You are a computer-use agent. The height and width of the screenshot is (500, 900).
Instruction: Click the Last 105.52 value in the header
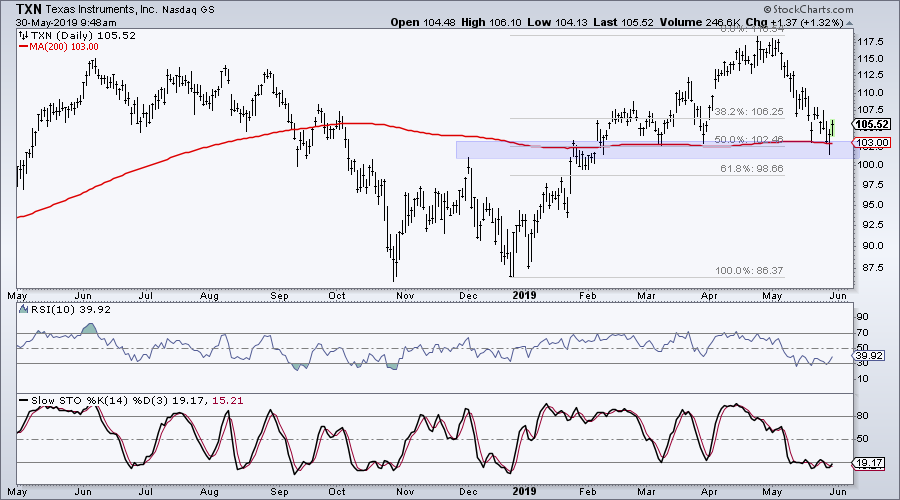click(623, 22)
